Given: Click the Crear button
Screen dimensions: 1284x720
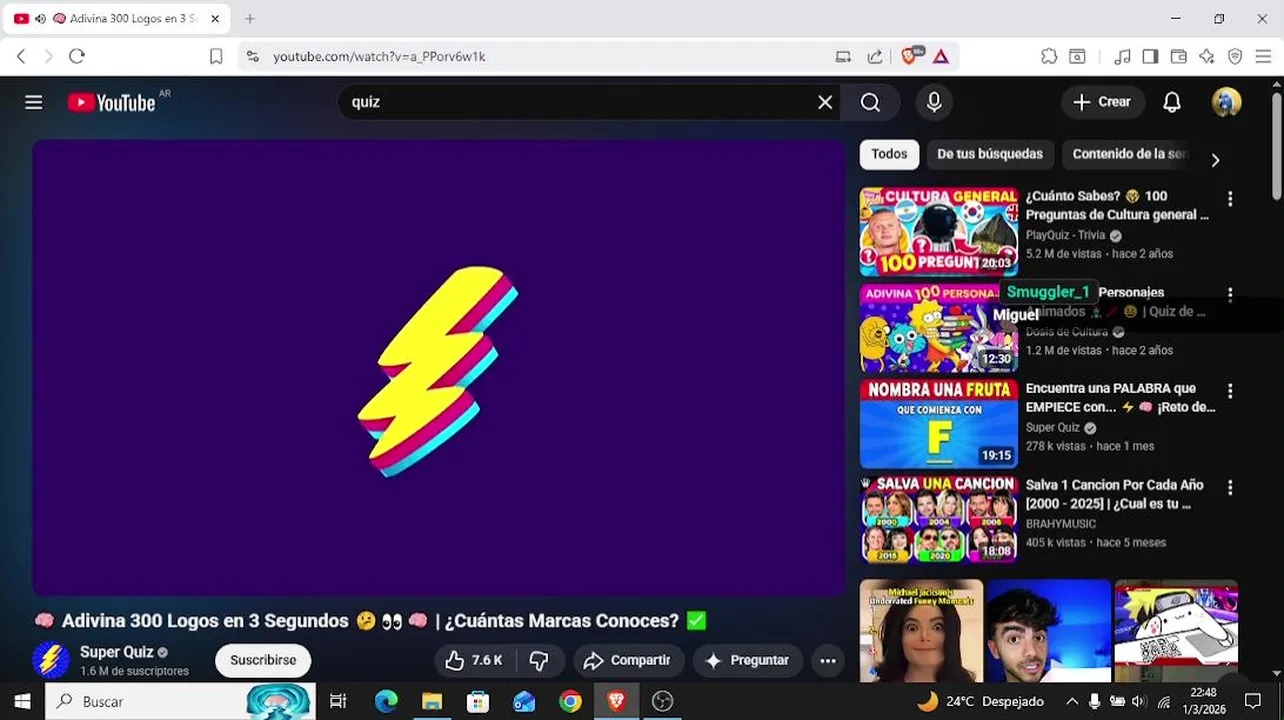Looking at the screenshot, I should (1102, 102).
